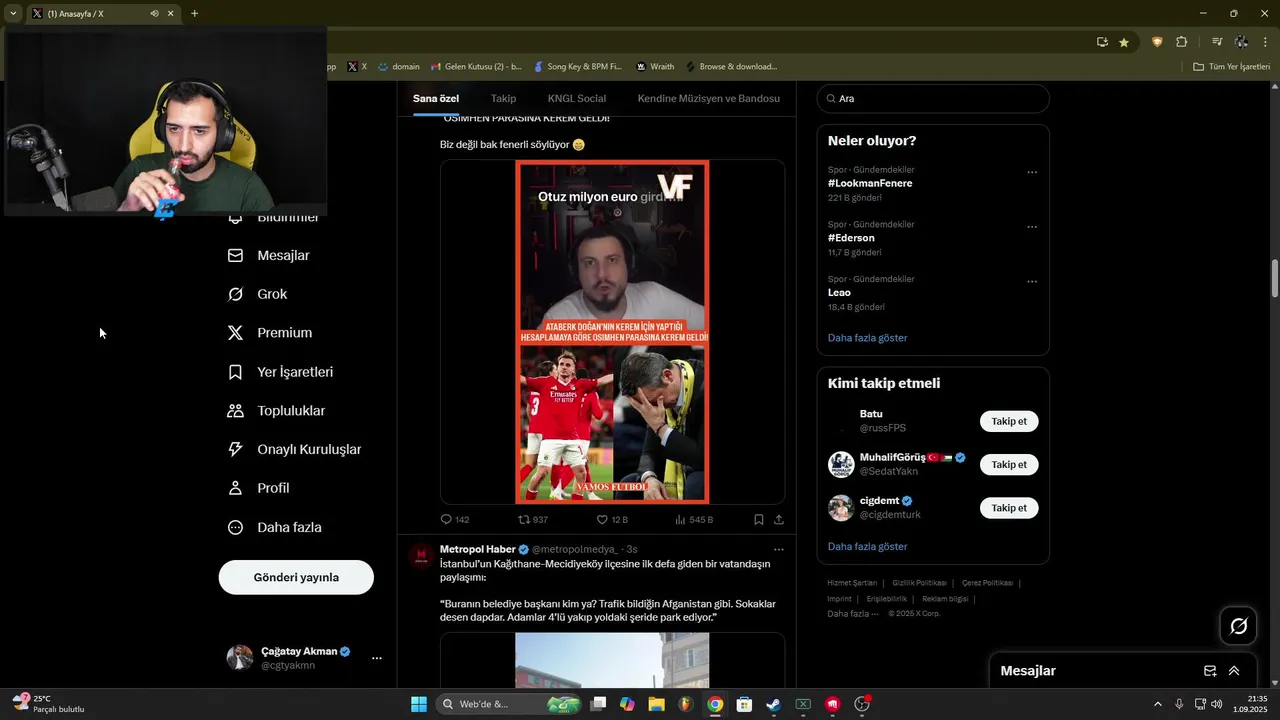Share the Otuz milyon euro video post
Viewport: 1280px width, 720px height.
(779, 520)
